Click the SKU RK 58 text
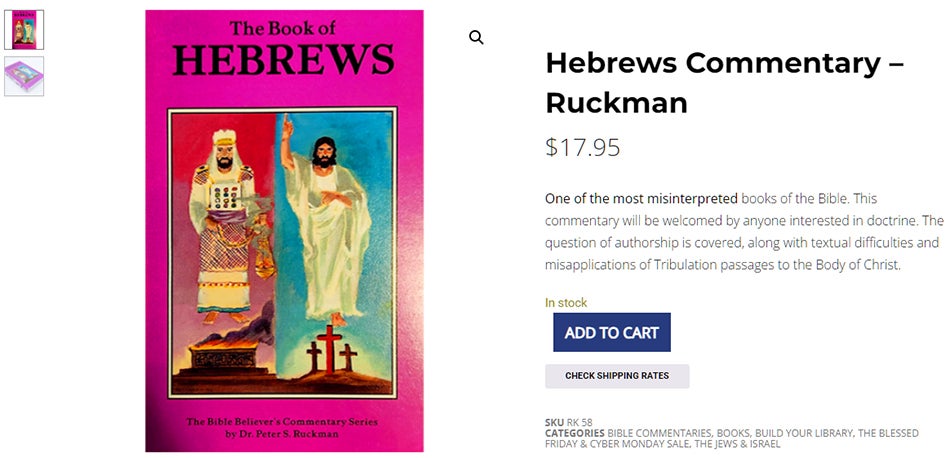Image resolution: width=950 pixels, height=458 pixels. click(x=569, y=422)
